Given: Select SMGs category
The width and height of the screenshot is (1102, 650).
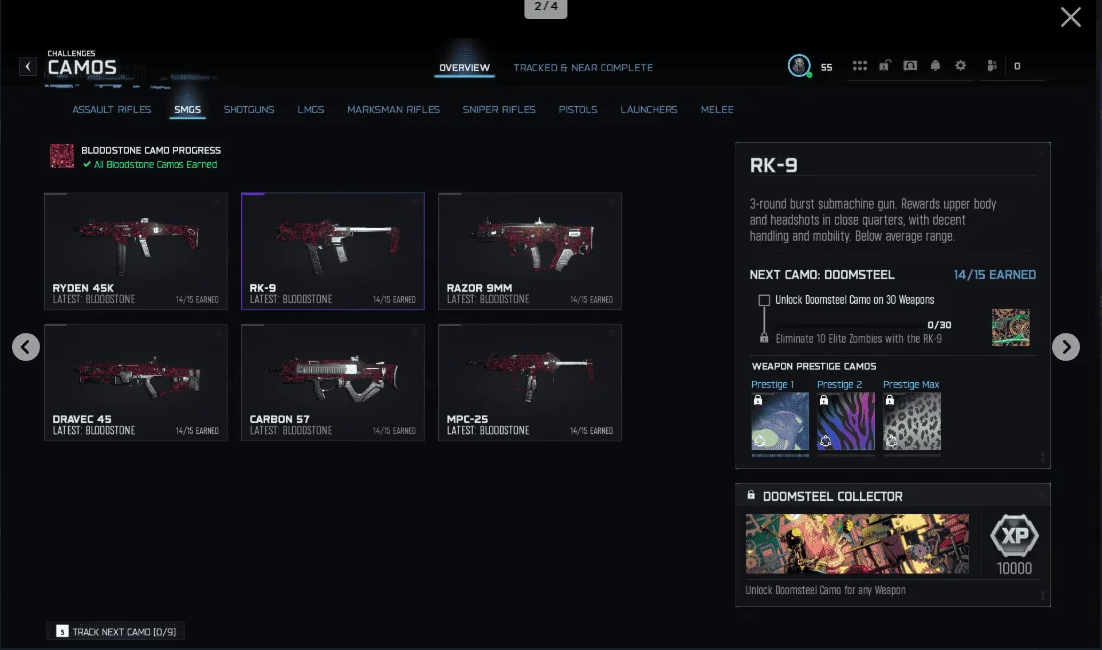Looking at the screenshot, I should pyautogui.click(x=188, y=110).
